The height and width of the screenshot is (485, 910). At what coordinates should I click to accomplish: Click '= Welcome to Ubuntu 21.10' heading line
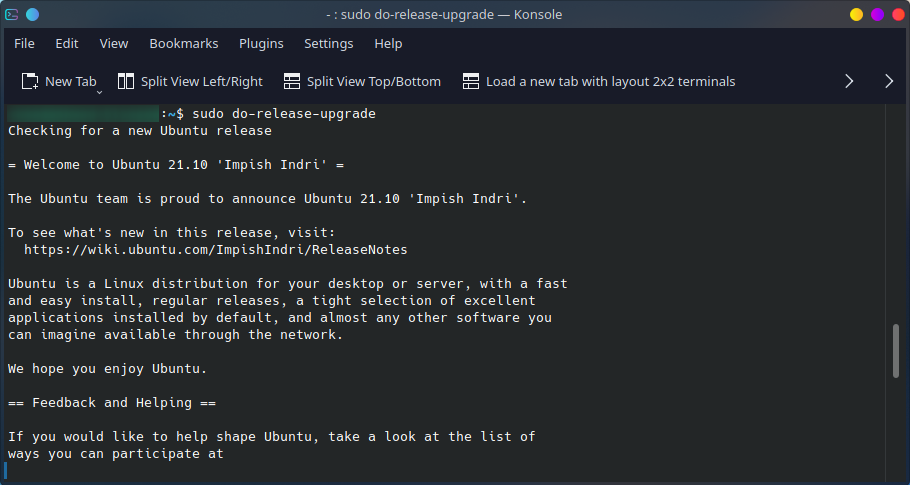176,165
